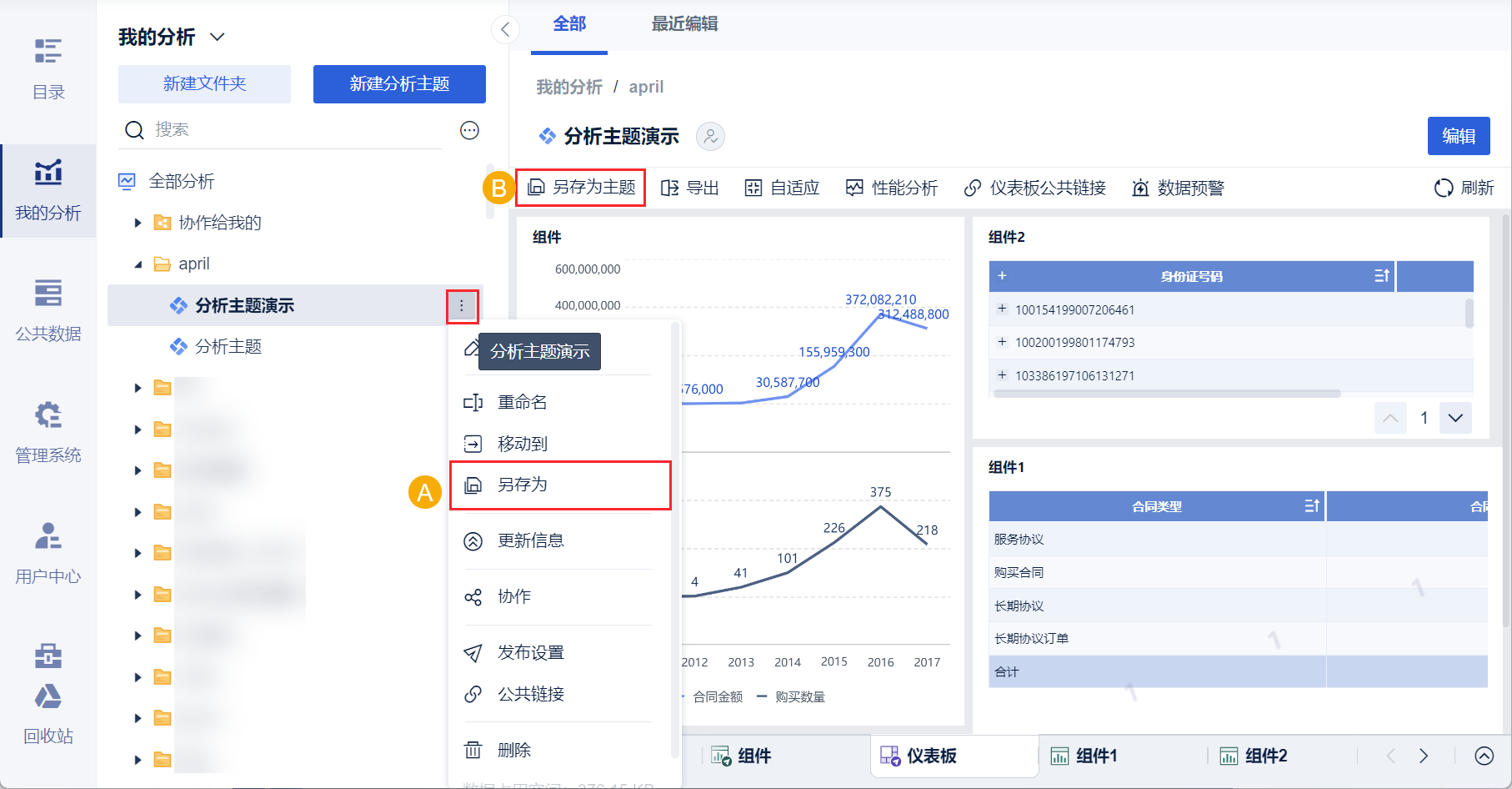The width and height of the screenshot is (1512, 789).
Task: Open the three-dot menu for 分析主题演示
Action: [462, 306]
